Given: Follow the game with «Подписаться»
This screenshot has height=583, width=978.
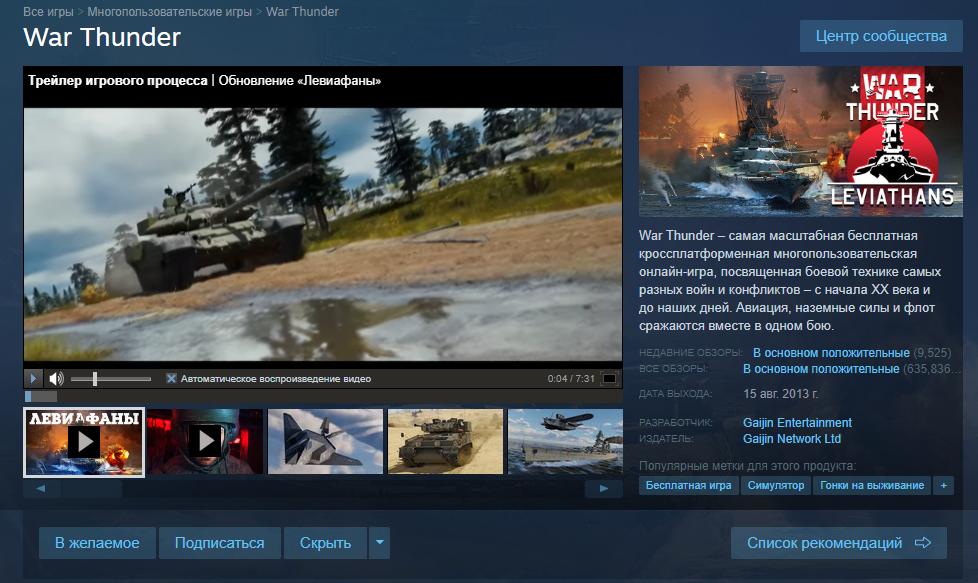Looking at the screenshot, I should click(220, 543).
